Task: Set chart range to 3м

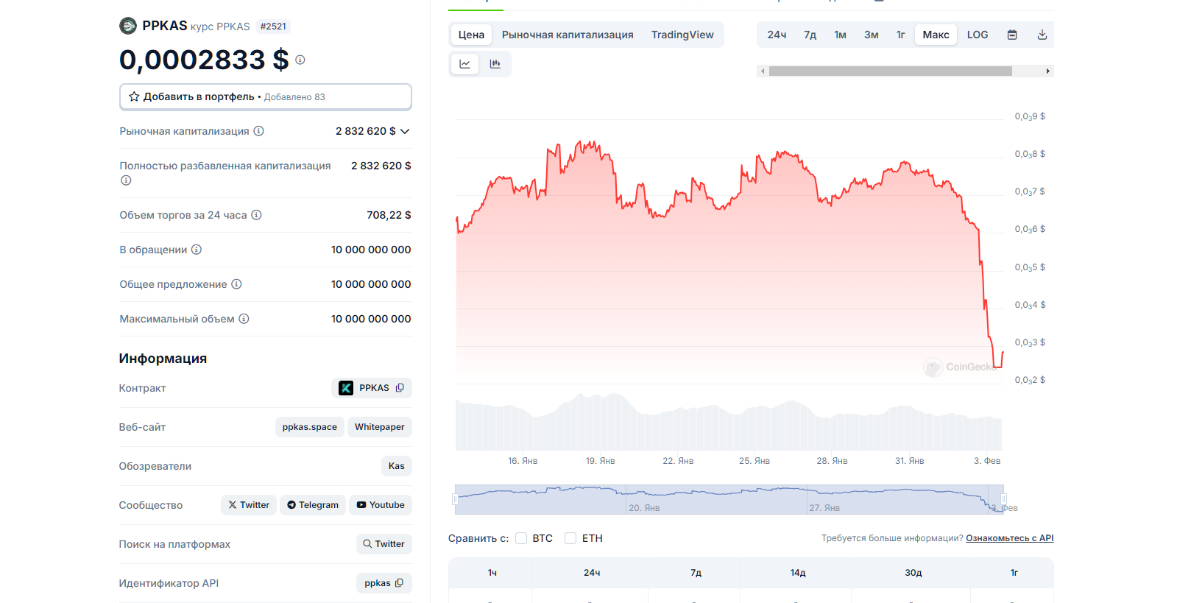Action: [871, 35]
